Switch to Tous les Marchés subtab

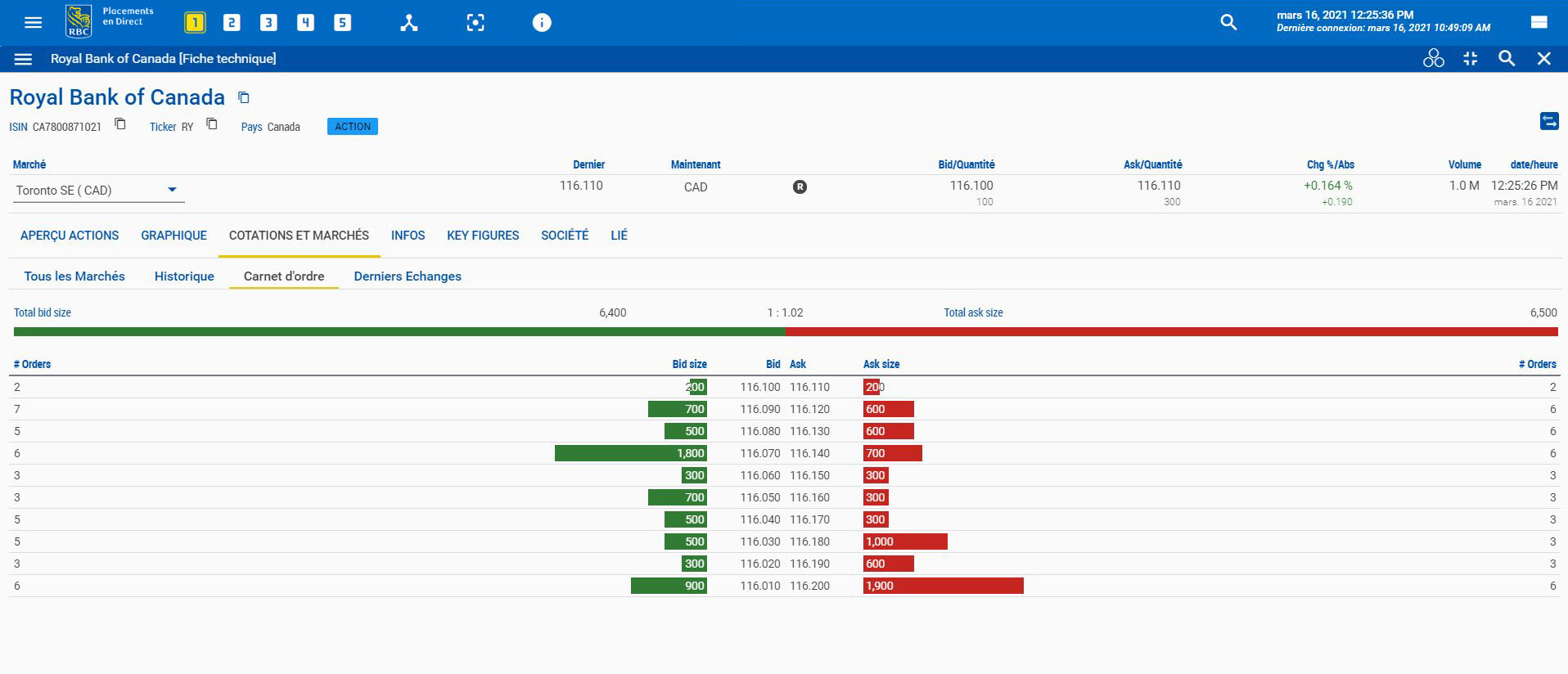click(74, 276)
